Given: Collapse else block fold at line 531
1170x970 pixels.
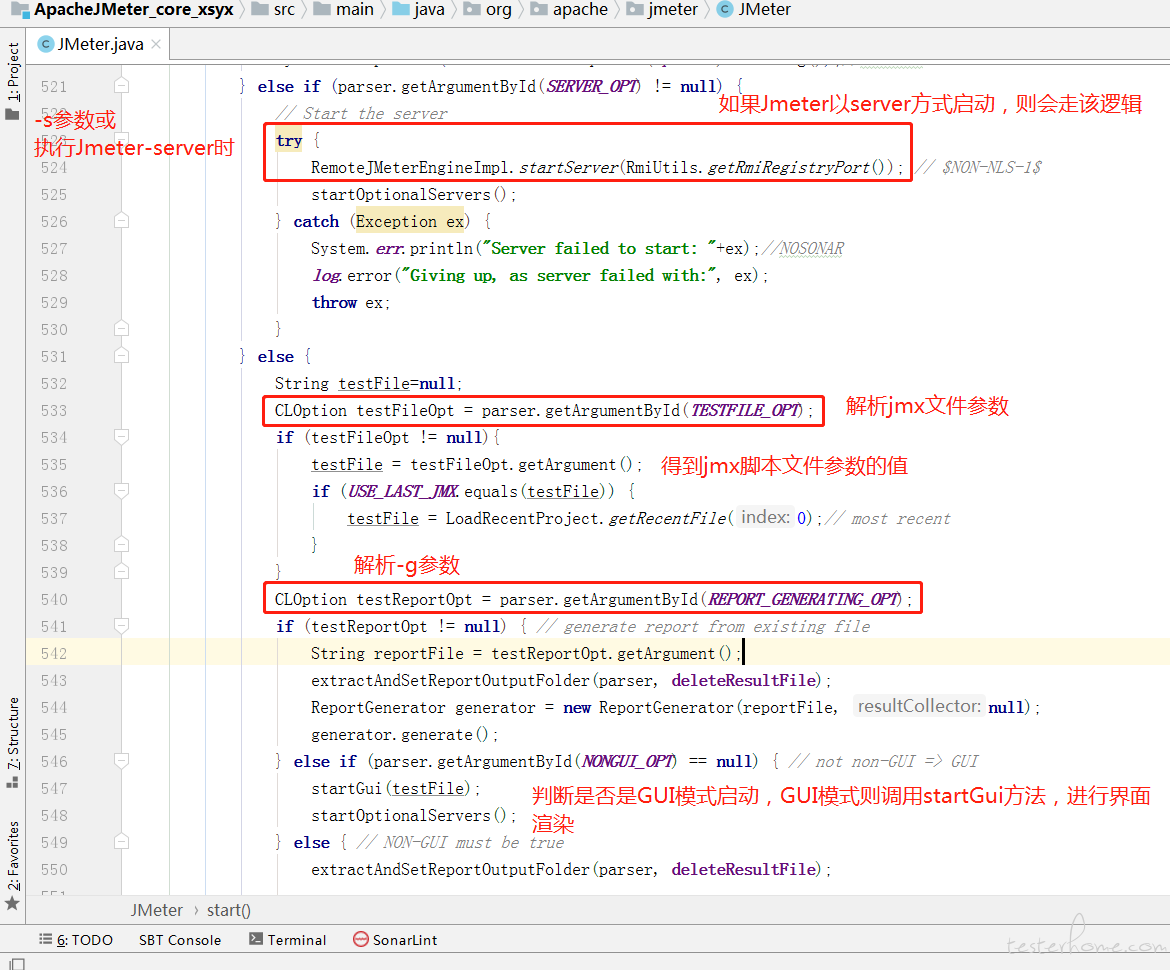Looking at the screenshot, I should tap(122, 356).
